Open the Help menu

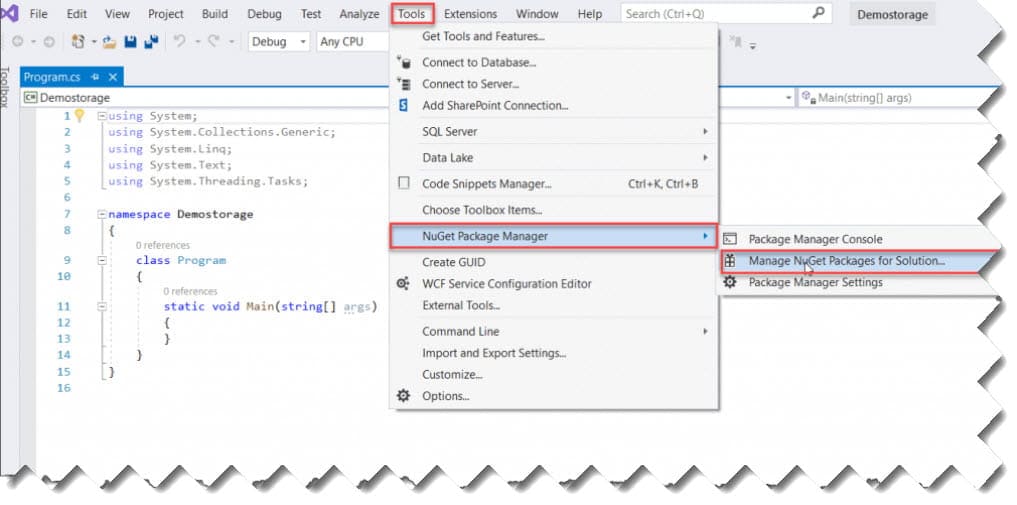click(x=590, y=14)
